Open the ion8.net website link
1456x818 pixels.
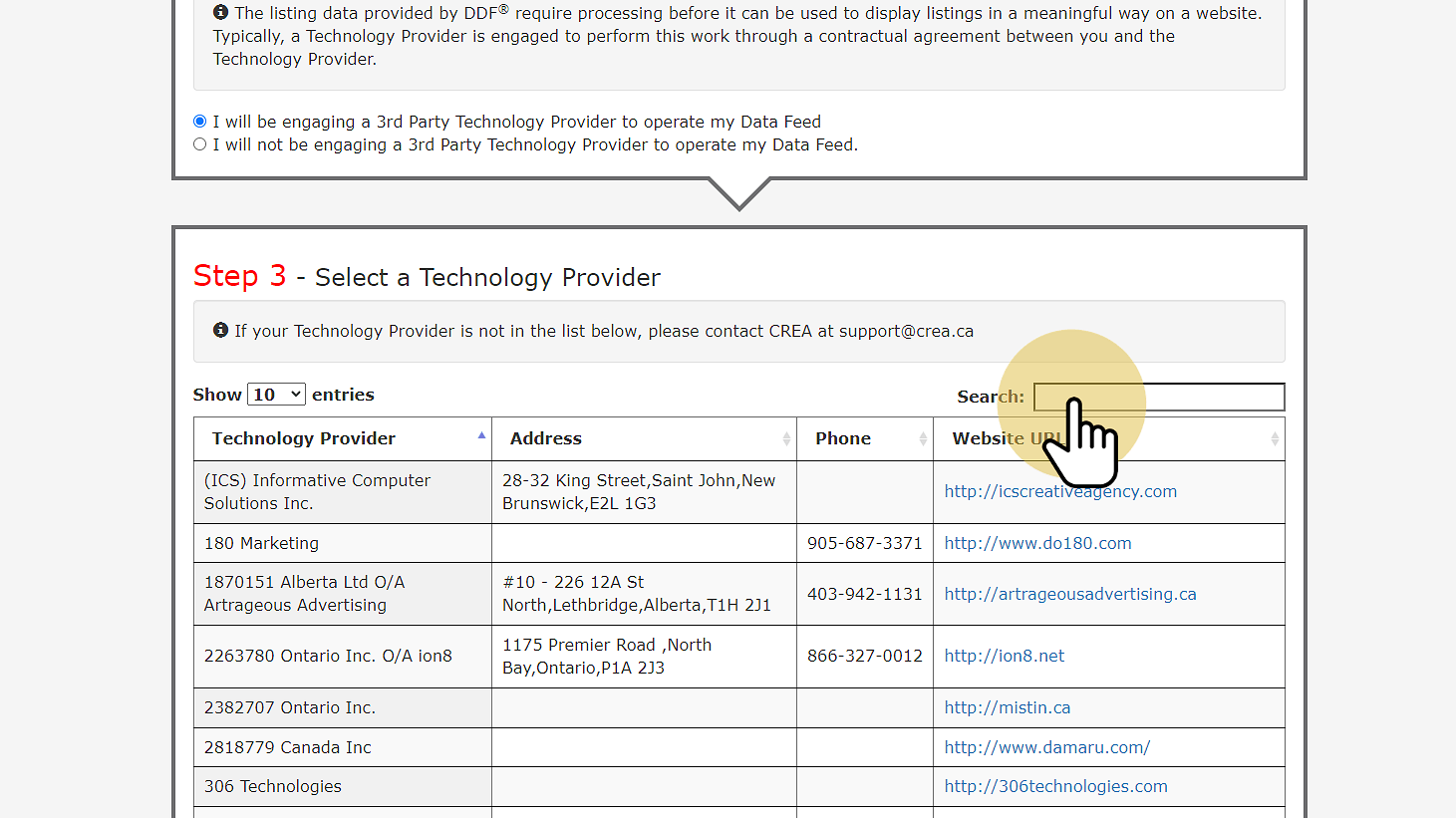[x=1005, y=656]
